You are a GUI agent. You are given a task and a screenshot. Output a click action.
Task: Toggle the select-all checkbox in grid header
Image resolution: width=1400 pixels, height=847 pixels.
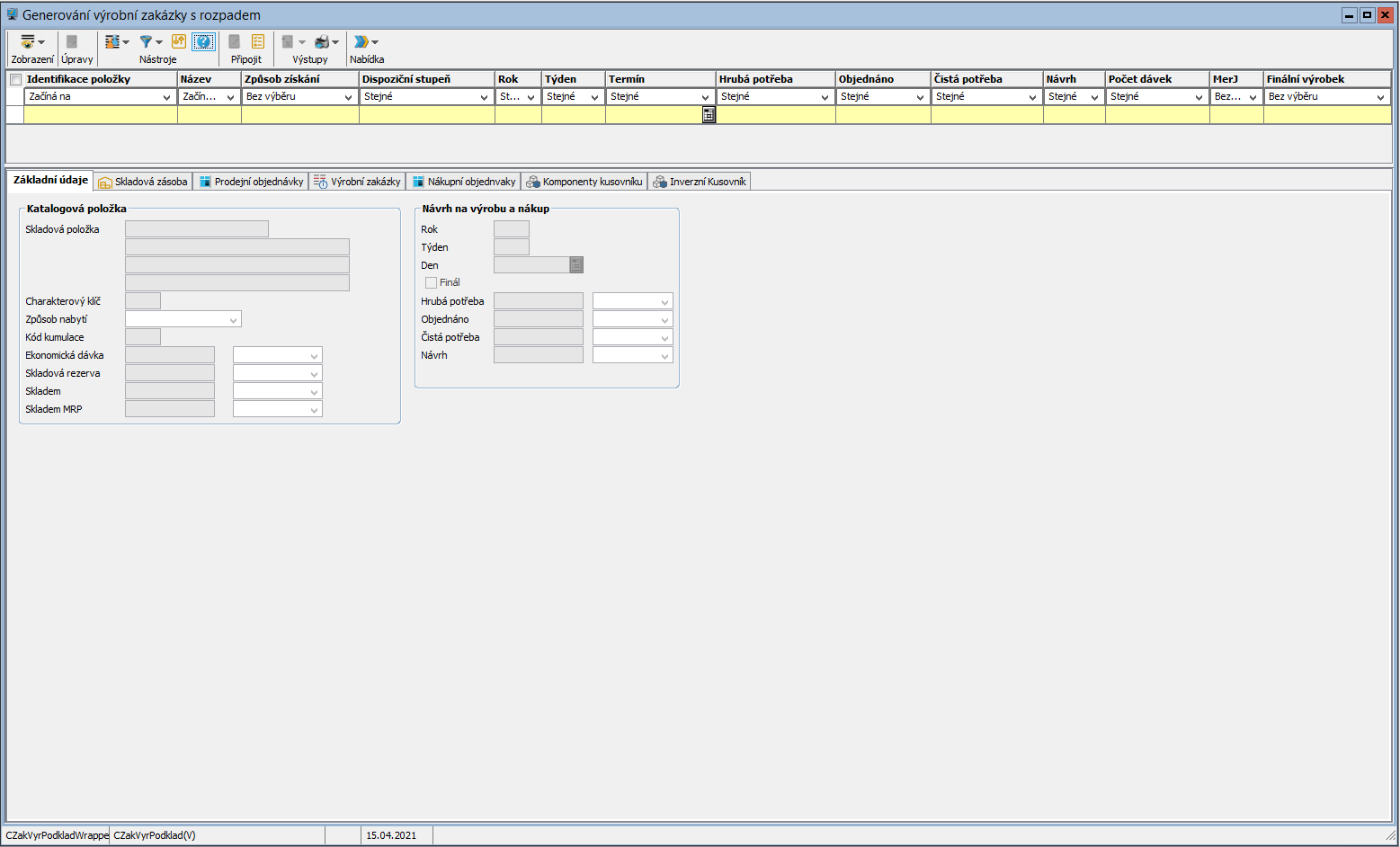15,80
